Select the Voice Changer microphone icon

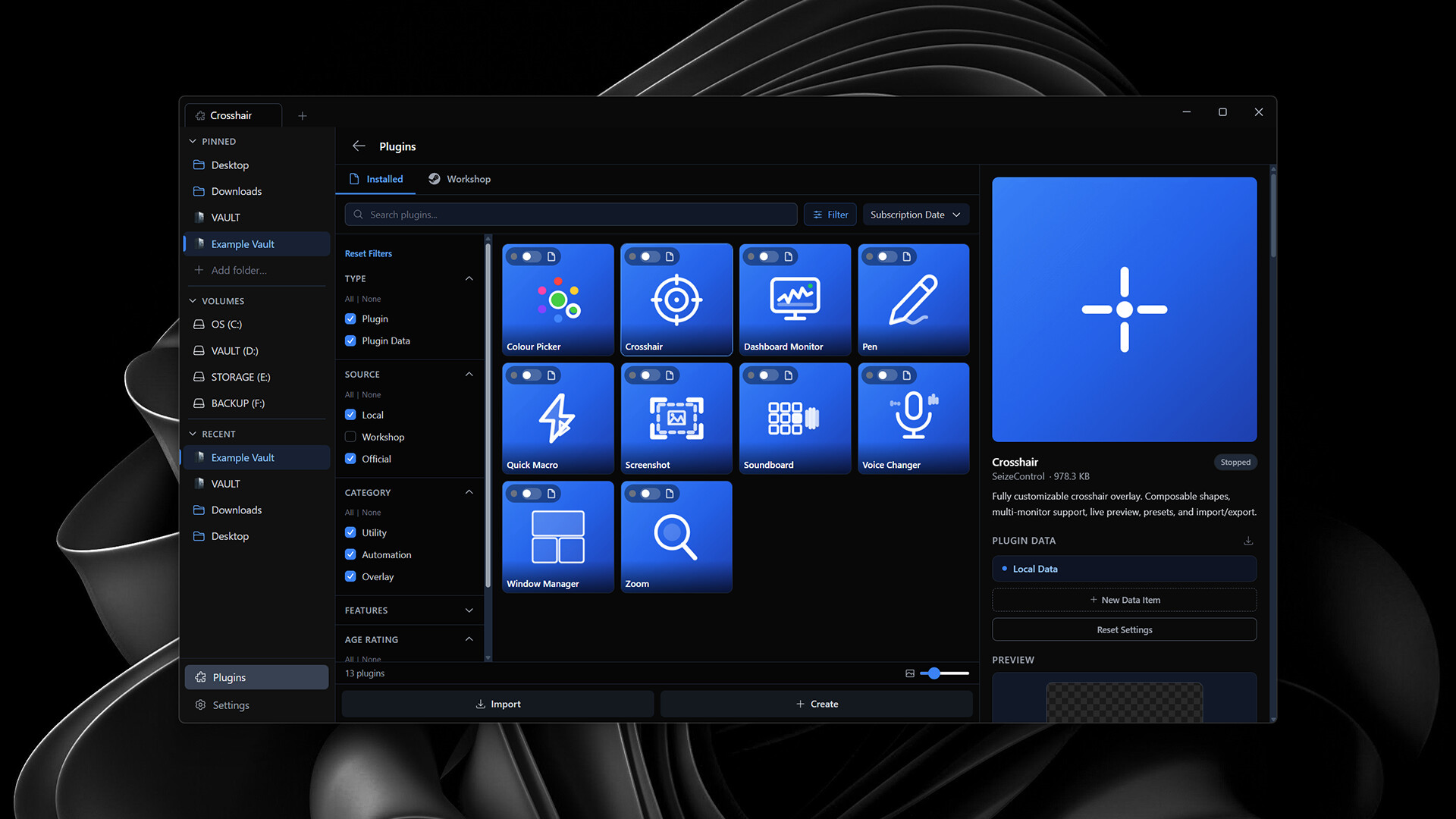click(x=913, y=416)
